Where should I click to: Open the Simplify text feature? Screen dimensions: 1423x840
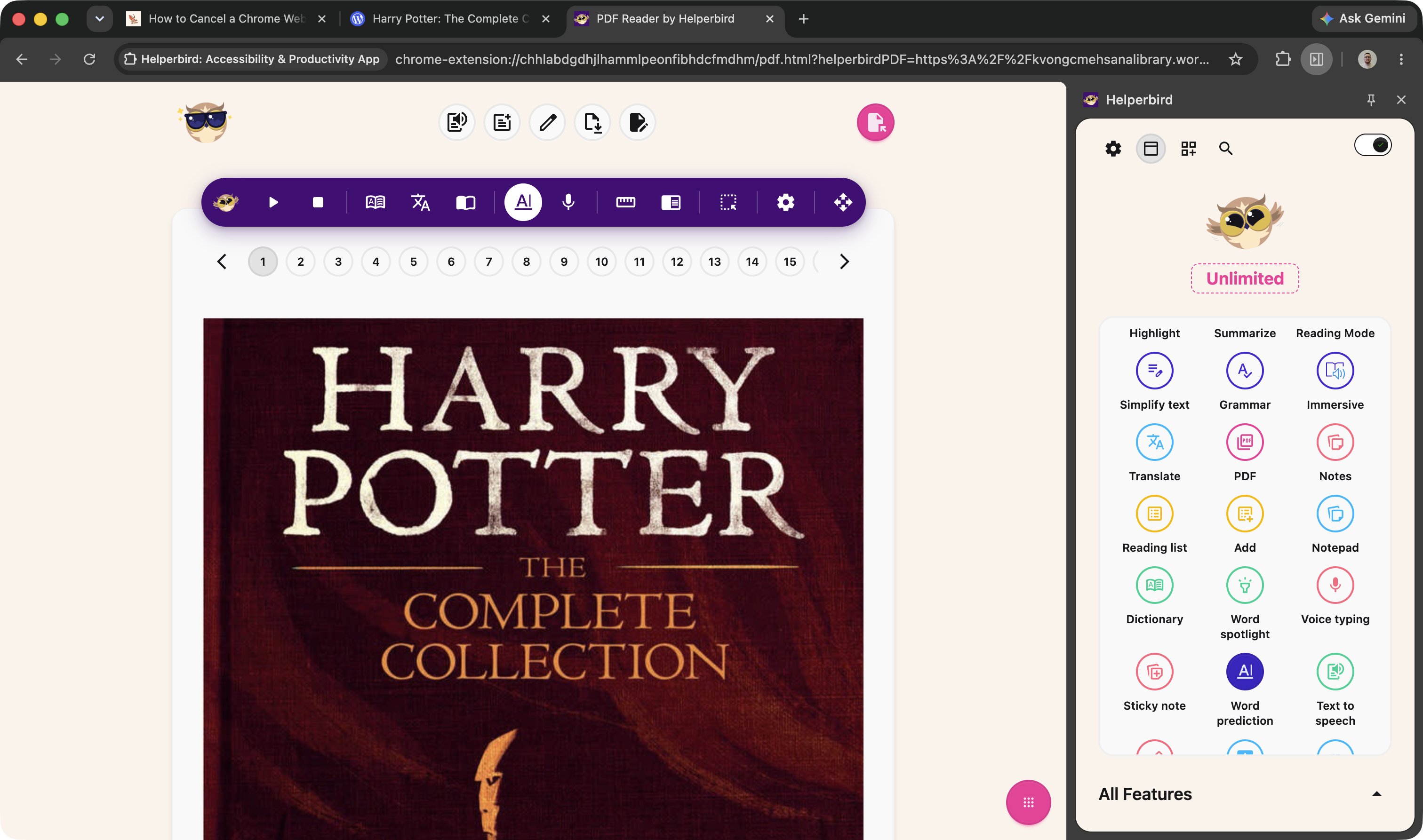[x=1154, y=371]
